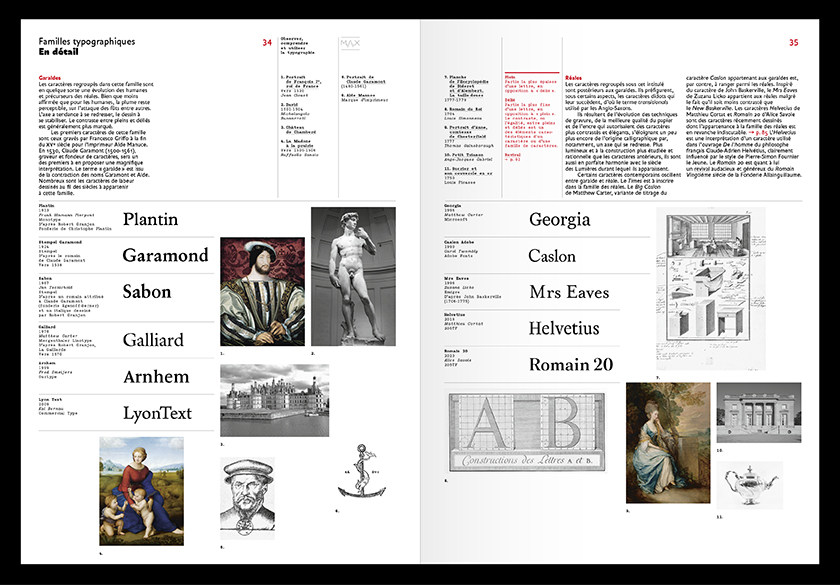This screenshot has height=585, width=840.
Task: Select the red 'Garaldes' heading
Action: 50,78
